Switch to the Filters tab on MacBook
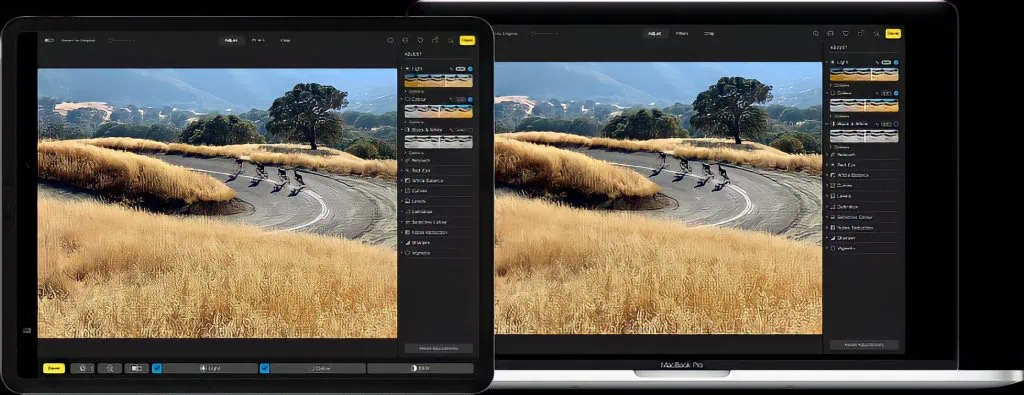The image size is (1024, 395). pyautogui.click(x=682, y=33)
